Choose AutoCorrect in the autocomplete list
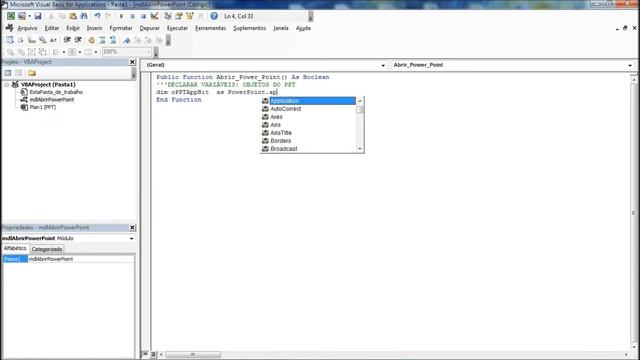 coord(309,109)
